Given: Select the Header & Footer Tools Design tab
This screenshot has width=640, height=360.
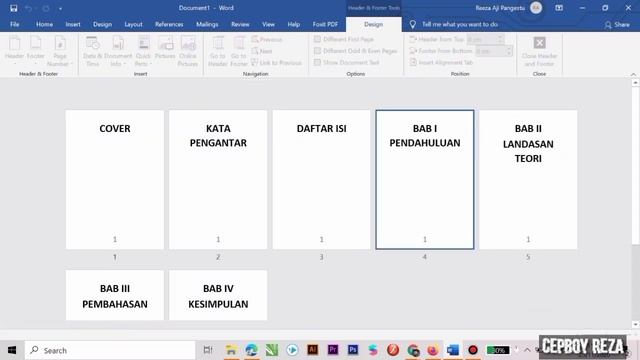Looking at the screenshot, I should click(373, 24).
